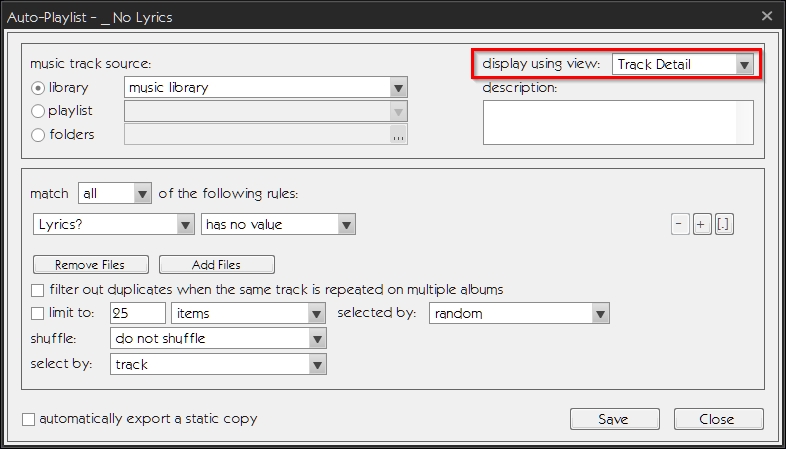Screen dimensions: 786x449
Task: Click the Remove Files button
Action: [91, 265]
